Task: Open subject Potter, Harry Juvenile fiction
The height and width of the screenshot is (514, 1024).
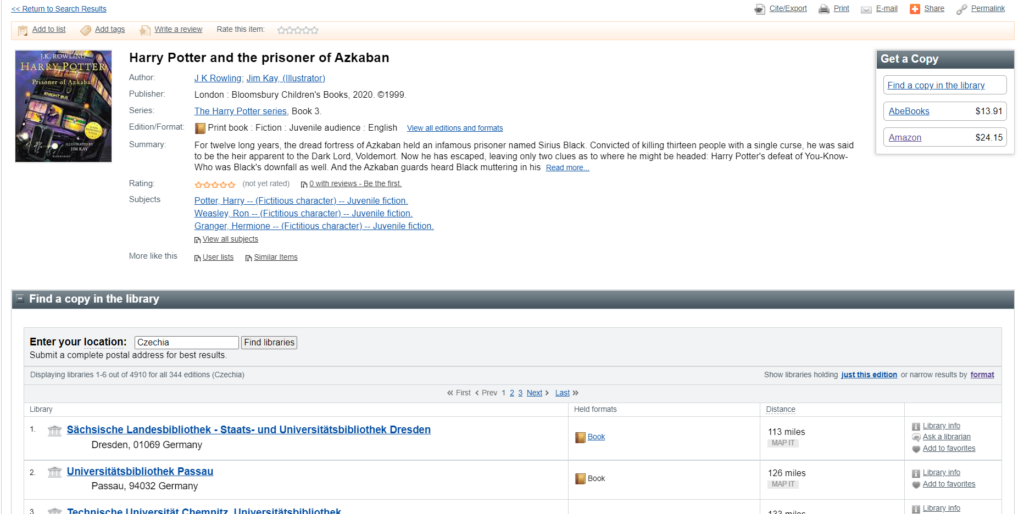Action: (300, 201)
